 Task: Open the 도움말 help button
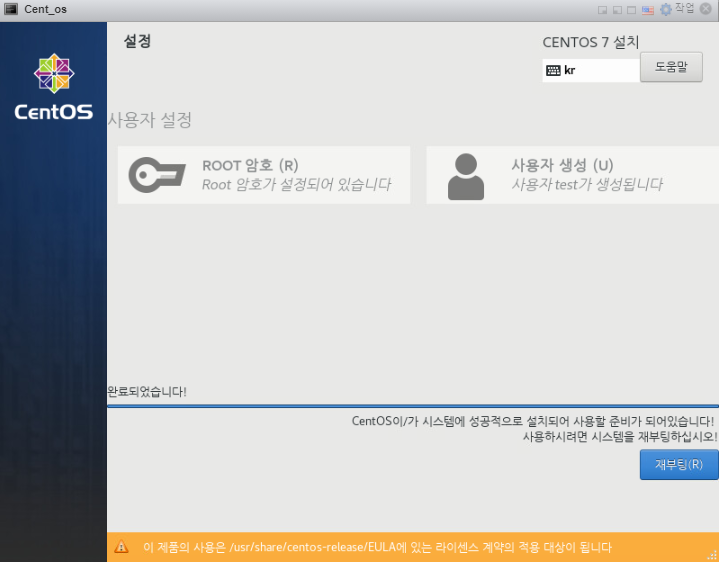pyautogui.click(x=671, y=67)
